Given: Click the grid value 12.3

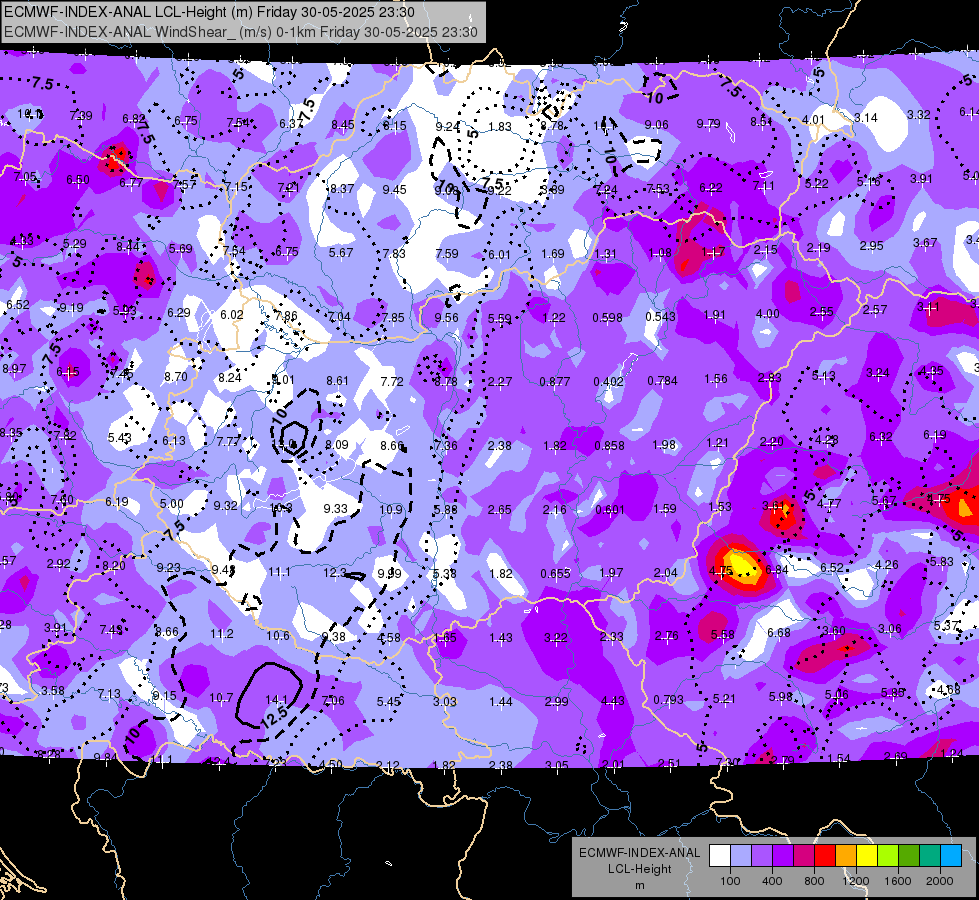Looking at the screenshot, I should 335,573.
